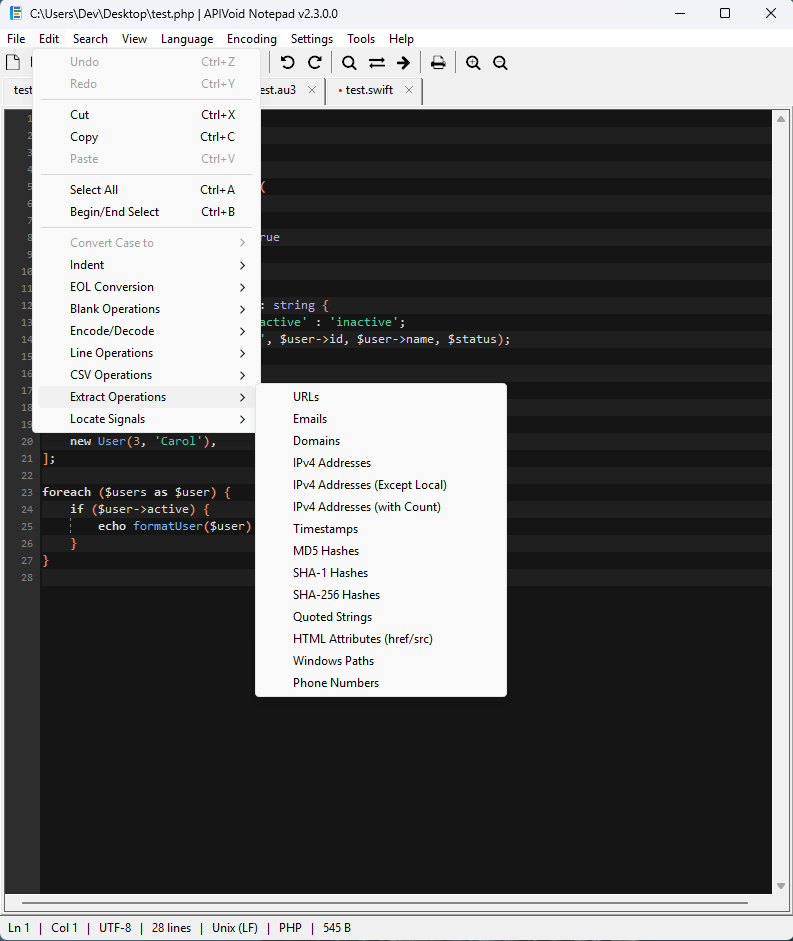Image resolution: width=793 pixels, height=941 pixels.
Task: Expand the Encode/Decode submenu
Action: pos(146,331)
